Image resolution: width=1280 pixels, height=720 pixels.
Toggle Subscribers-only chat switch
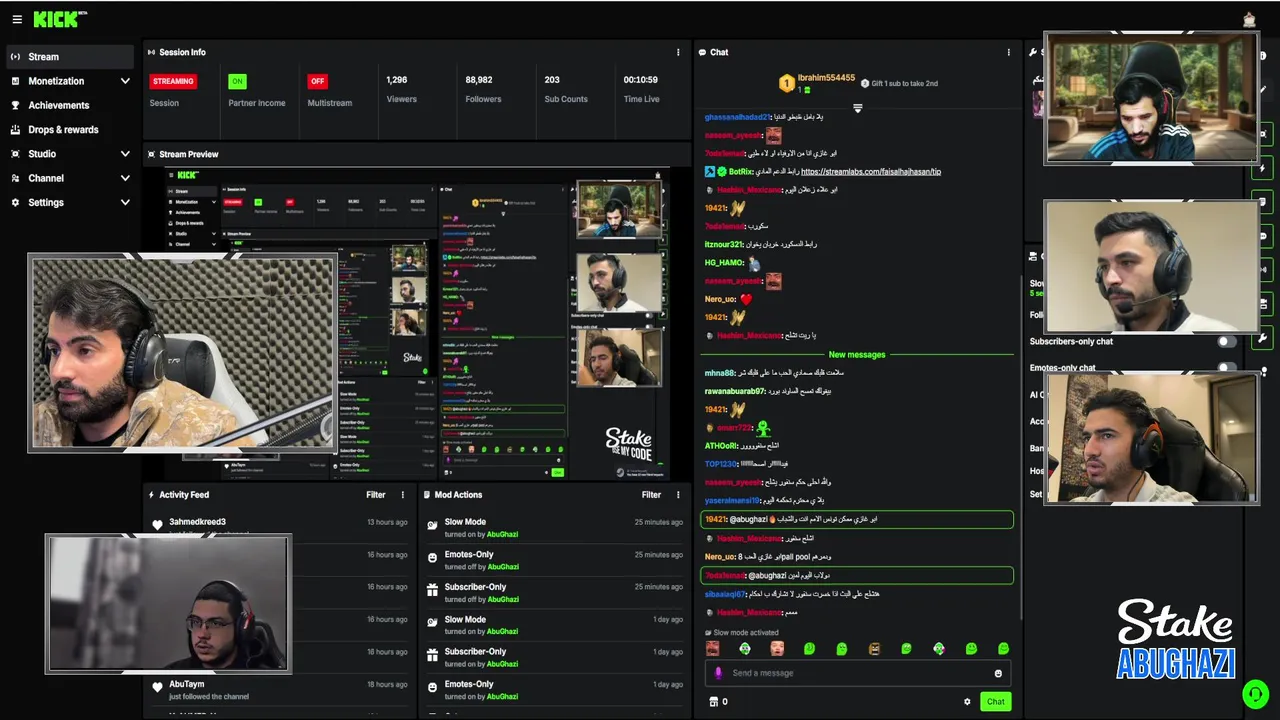[x=1226, y=341]
